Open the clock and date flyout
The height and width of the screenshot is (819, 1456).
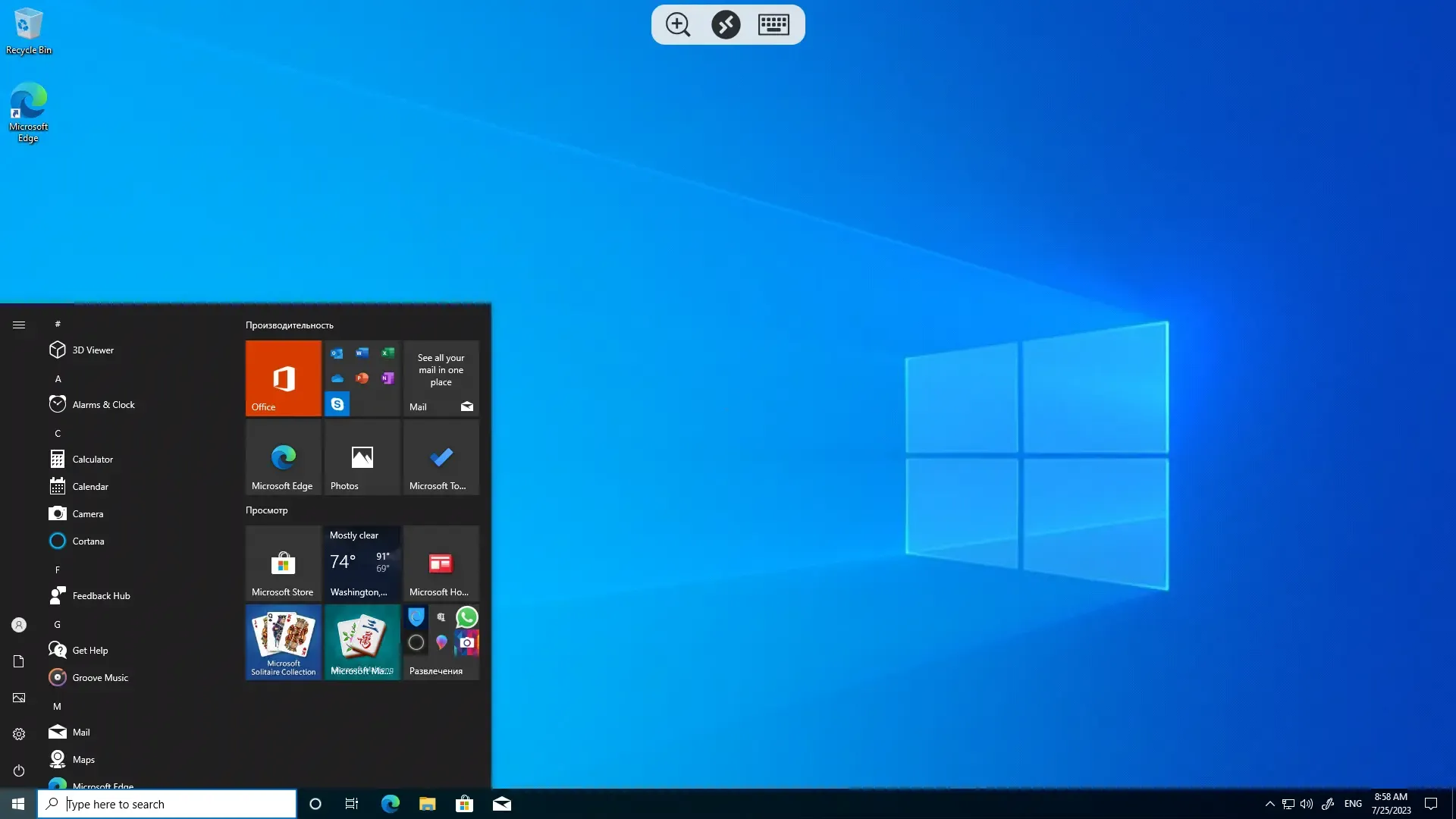[1391, 804]
